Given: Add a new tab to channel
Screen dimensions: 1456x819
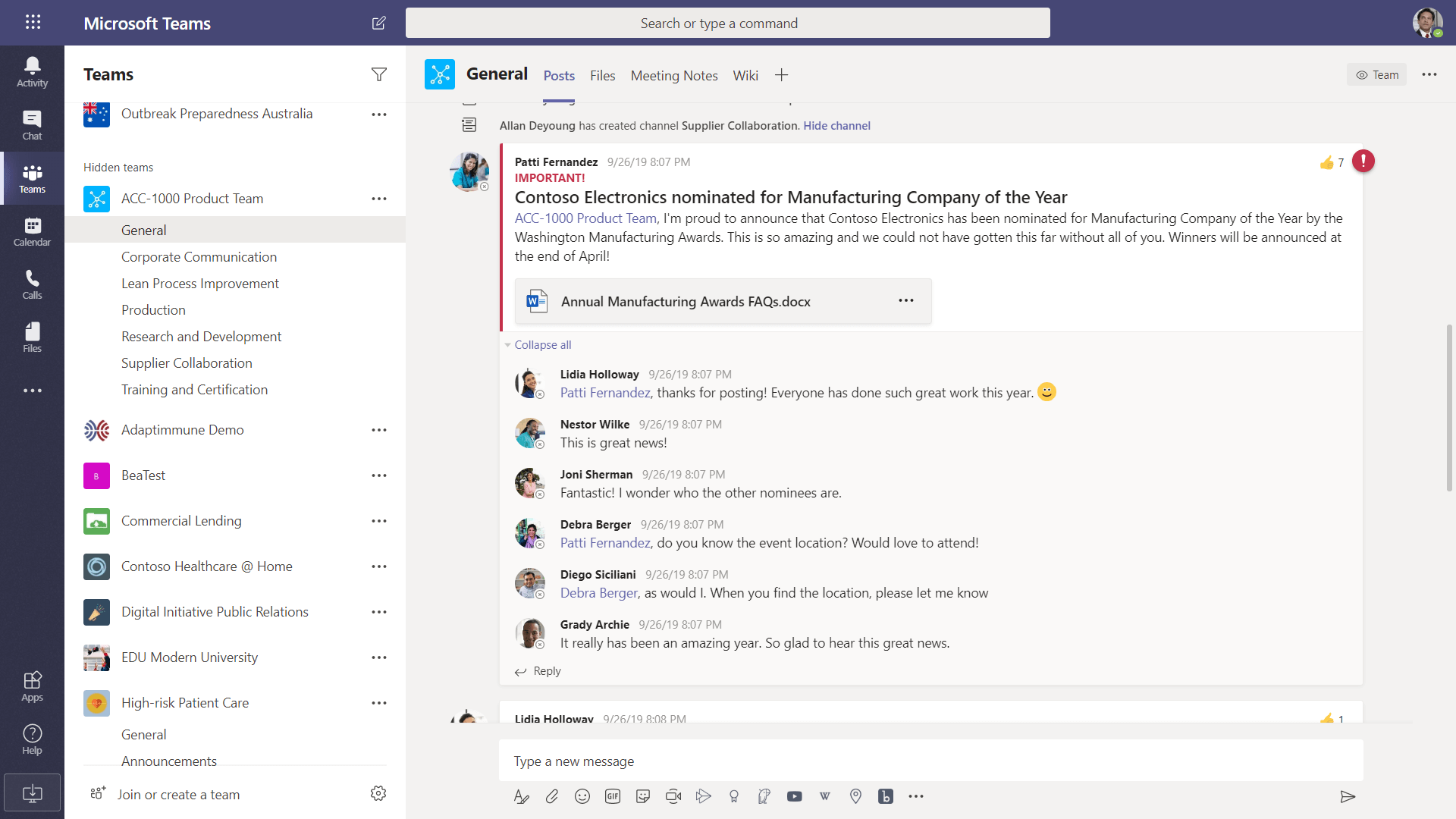Looking at the screenshot, I should pyautogui.click(x=781, y=75).
